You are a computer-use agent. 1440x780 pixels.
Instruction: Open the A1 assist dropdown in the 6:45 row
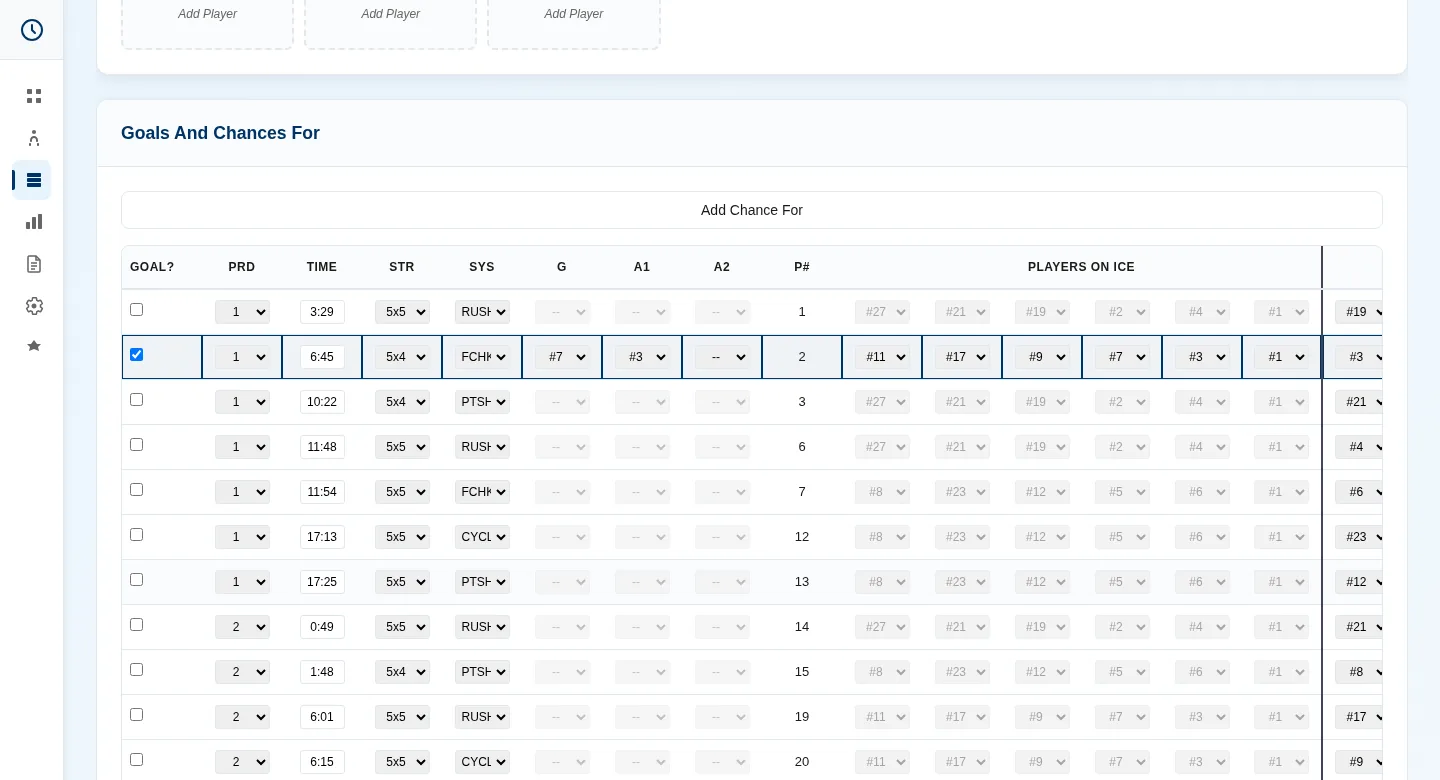point(642,357)
